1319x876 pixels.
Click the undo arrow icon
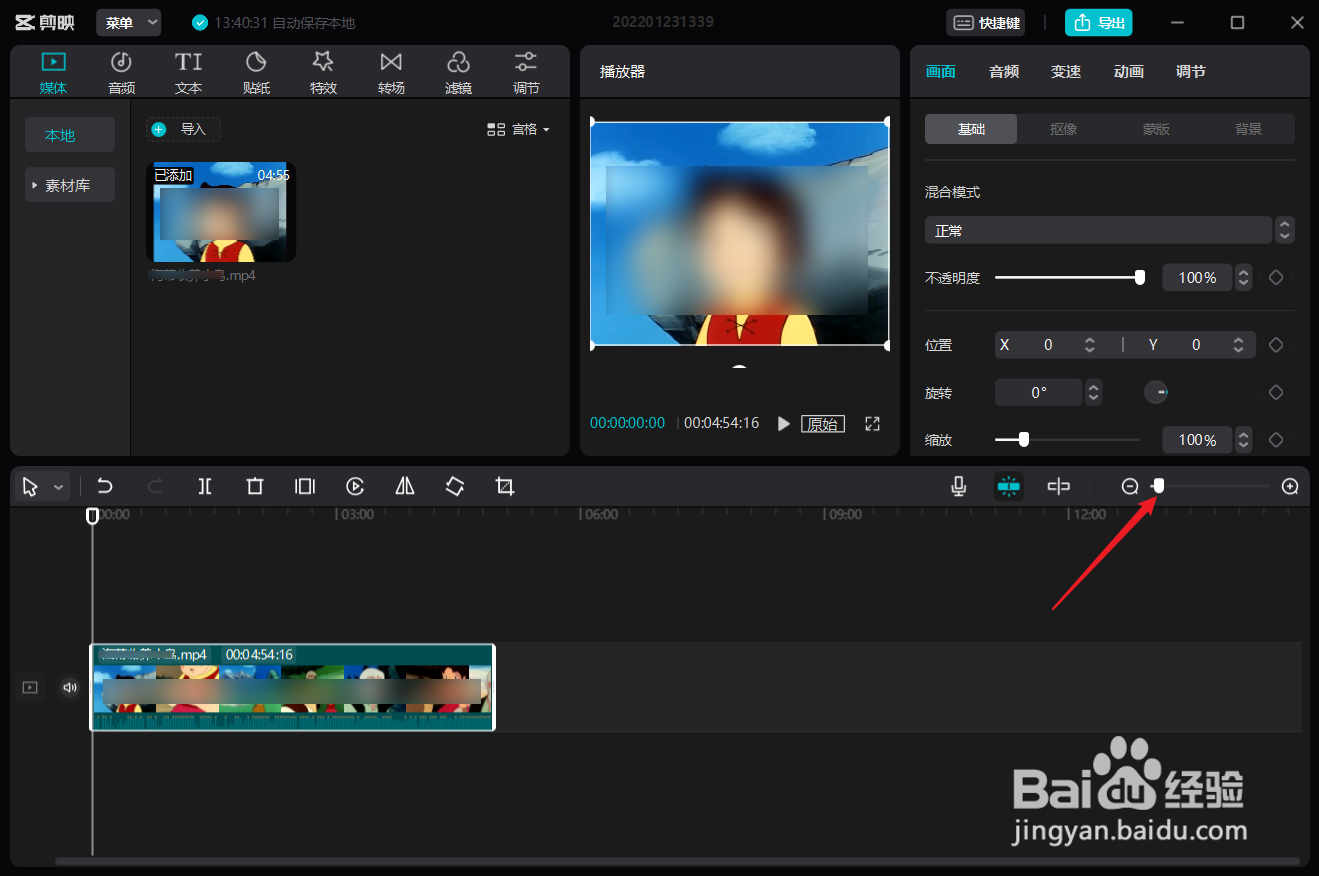coord(105,486)
